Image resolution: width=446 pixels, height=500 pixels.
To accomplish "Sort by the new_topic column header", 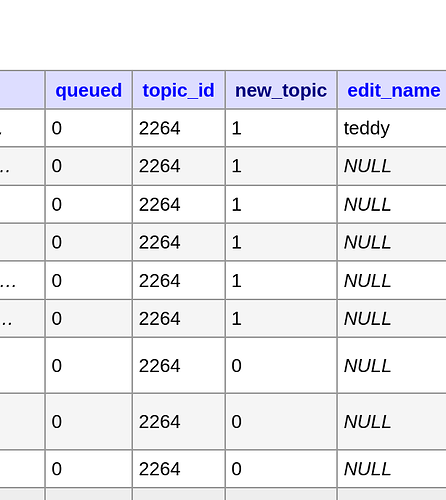I will pyautogui.click(x=281, y=91).
